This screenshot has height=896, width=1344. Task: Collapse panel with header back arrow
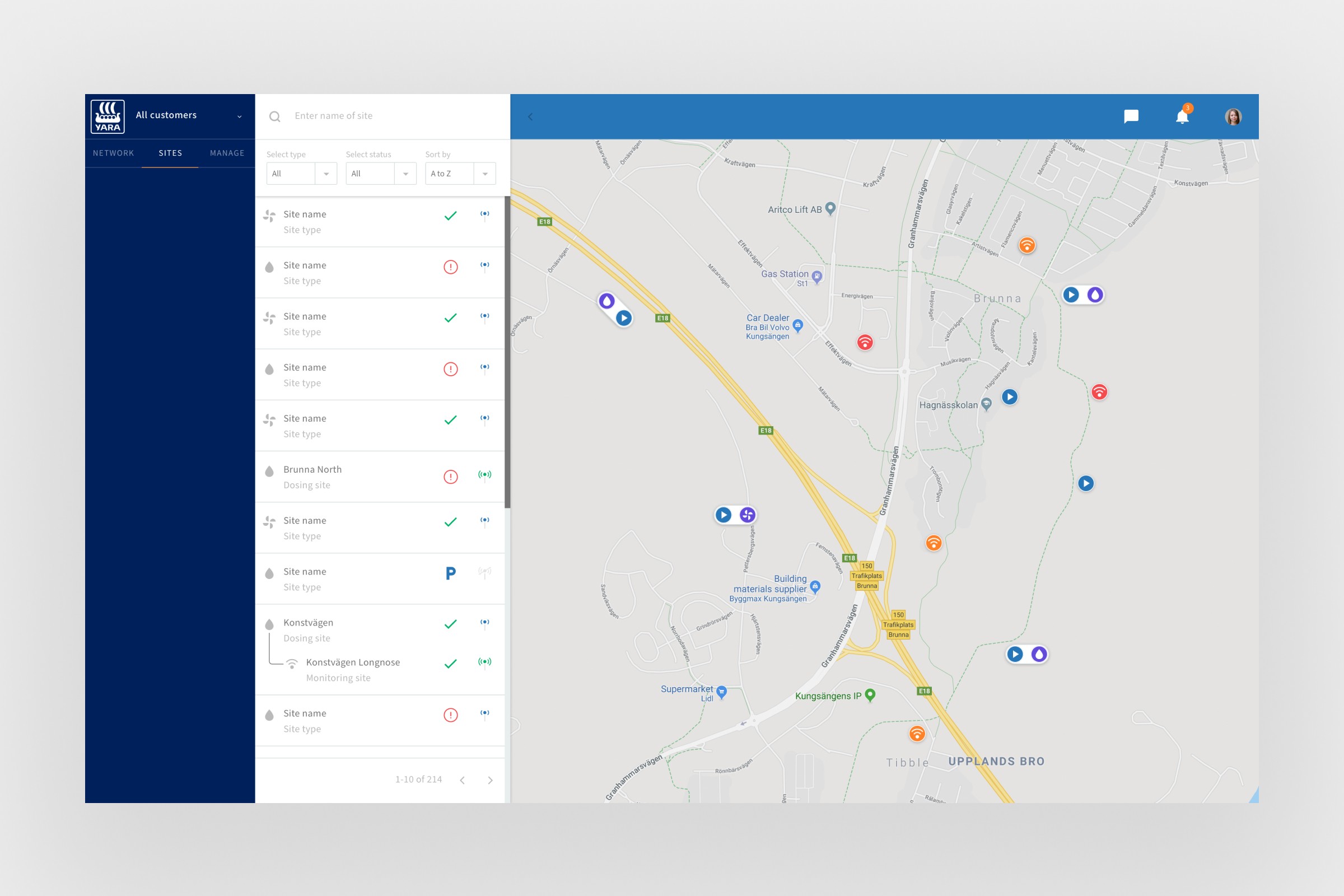530,116
